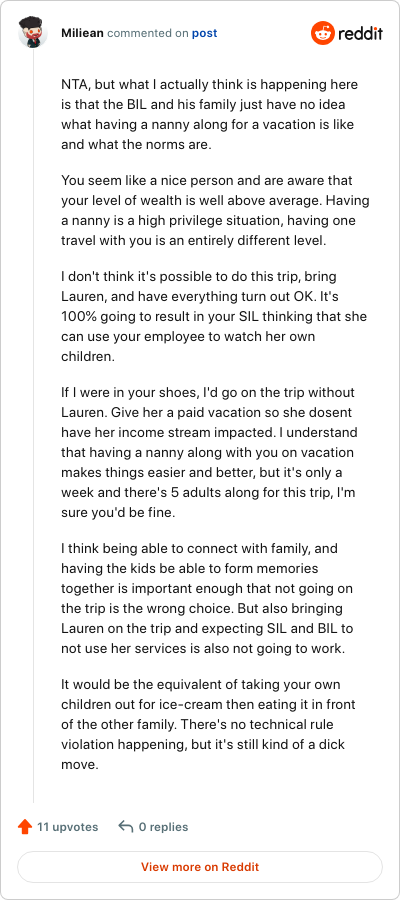Click the paragraph starting "NTA, but what I"

click(213, 115)
